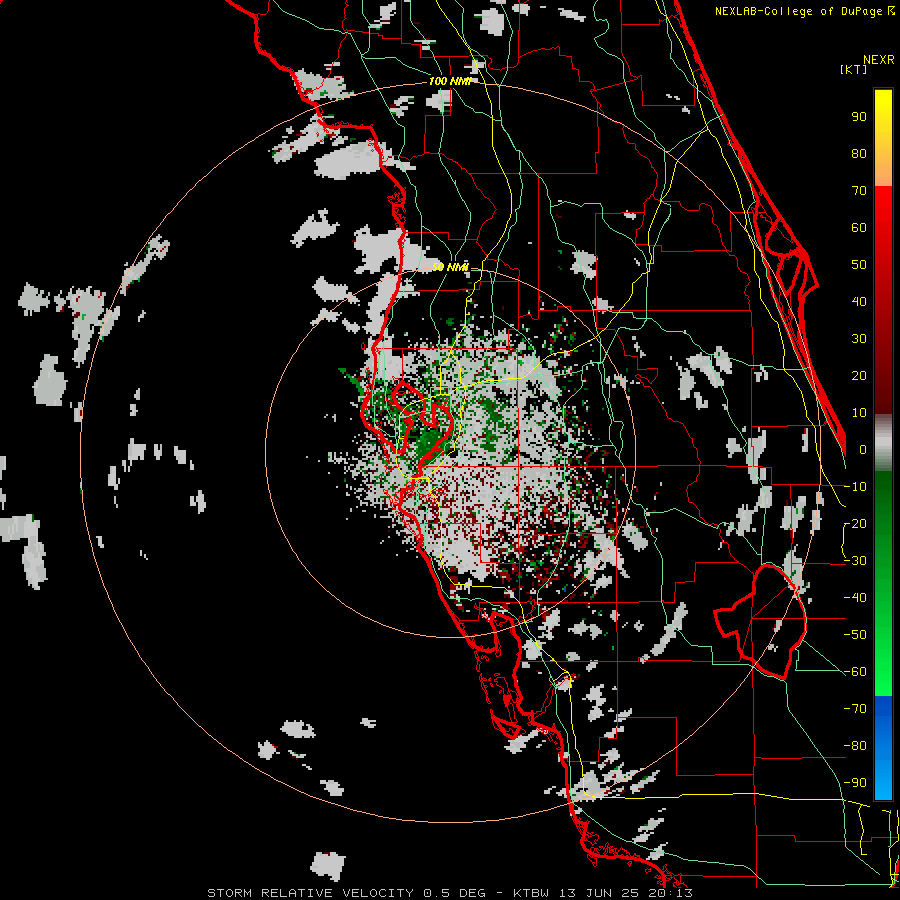Image resolution: width=900 pixels, height=900 pixels.
Task: Click the NEXR label above the color scale
Action: pyautogui.click(x=878, y=60)
